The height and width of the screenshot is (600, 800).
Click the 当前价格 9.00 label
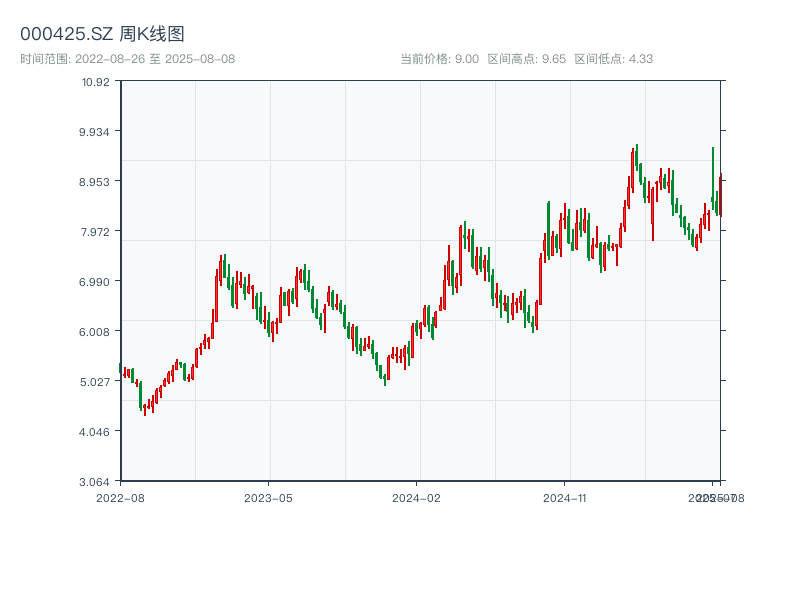coord(439,59)
